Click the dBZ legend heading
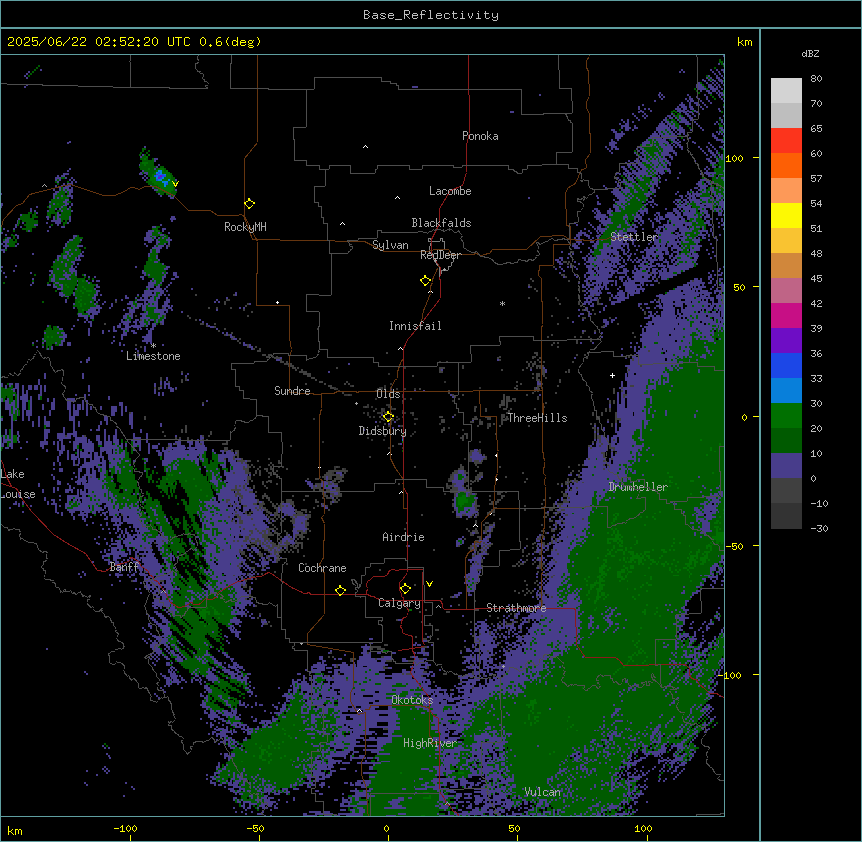The height and width of the screenshot is (842, 862). coord(810,53)
